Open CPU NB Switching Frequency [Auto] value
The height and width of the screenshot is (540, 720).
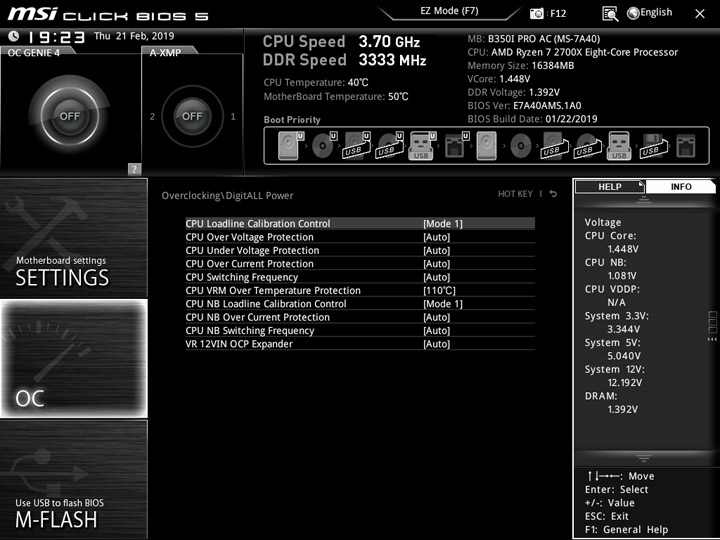pos(436,330)
